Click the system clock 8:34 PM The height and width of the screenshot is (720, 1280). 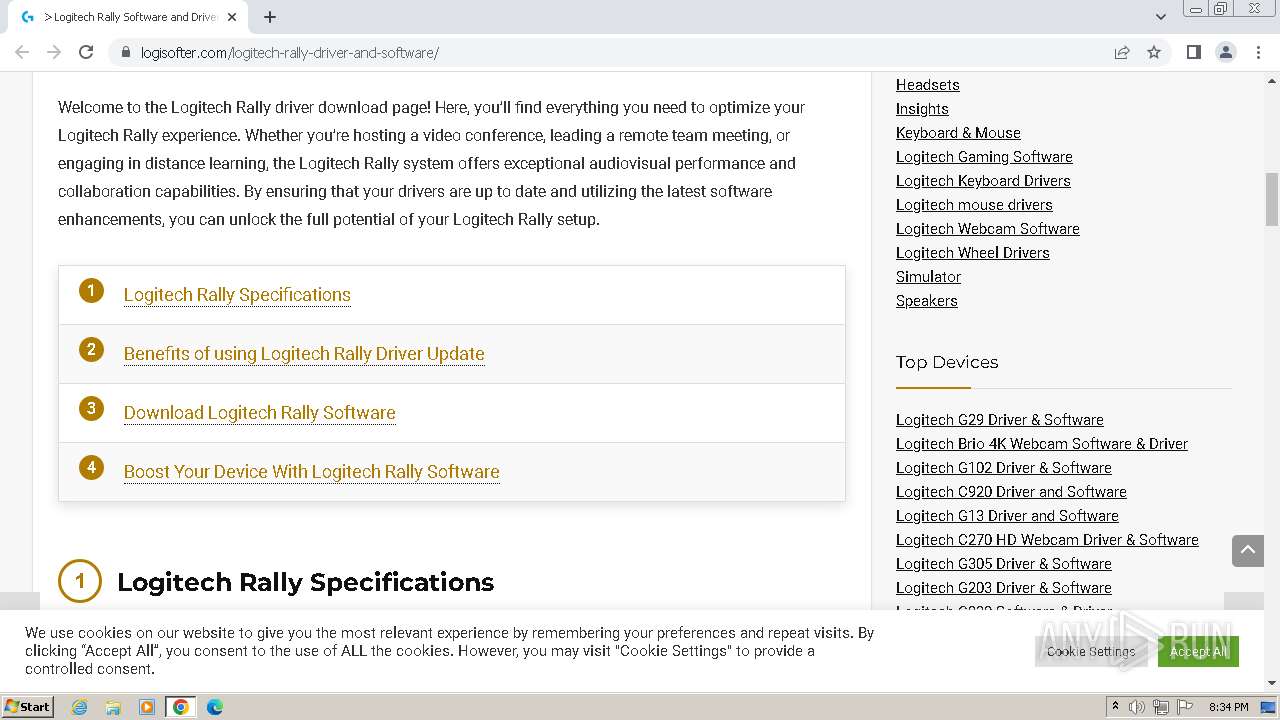[x=1228, y=707]
